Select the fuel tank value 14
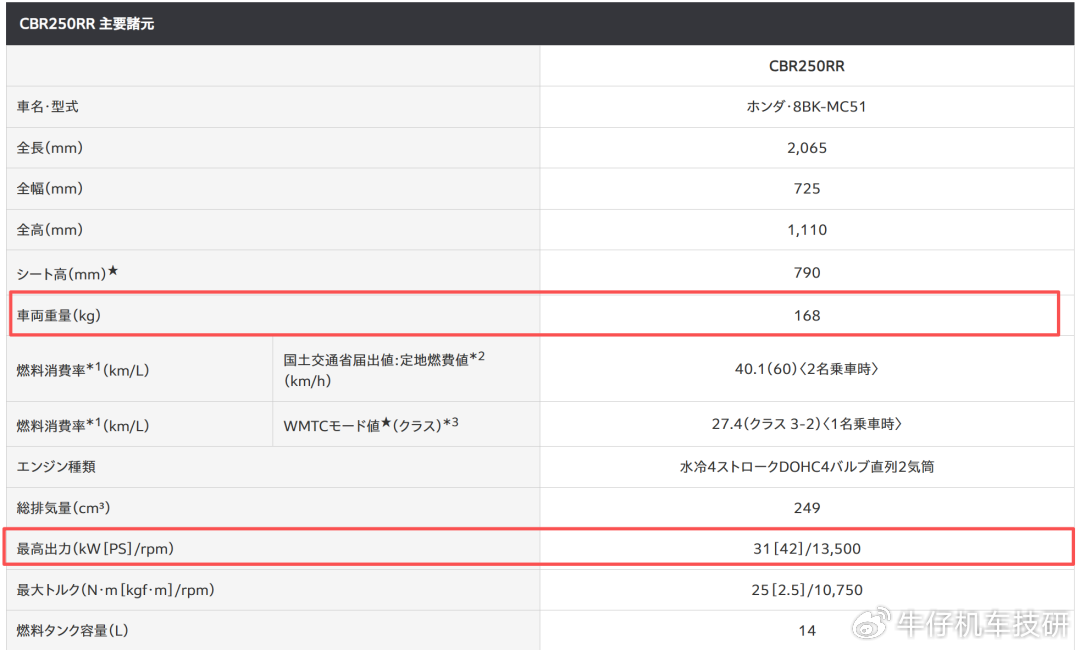 [807, 631]
